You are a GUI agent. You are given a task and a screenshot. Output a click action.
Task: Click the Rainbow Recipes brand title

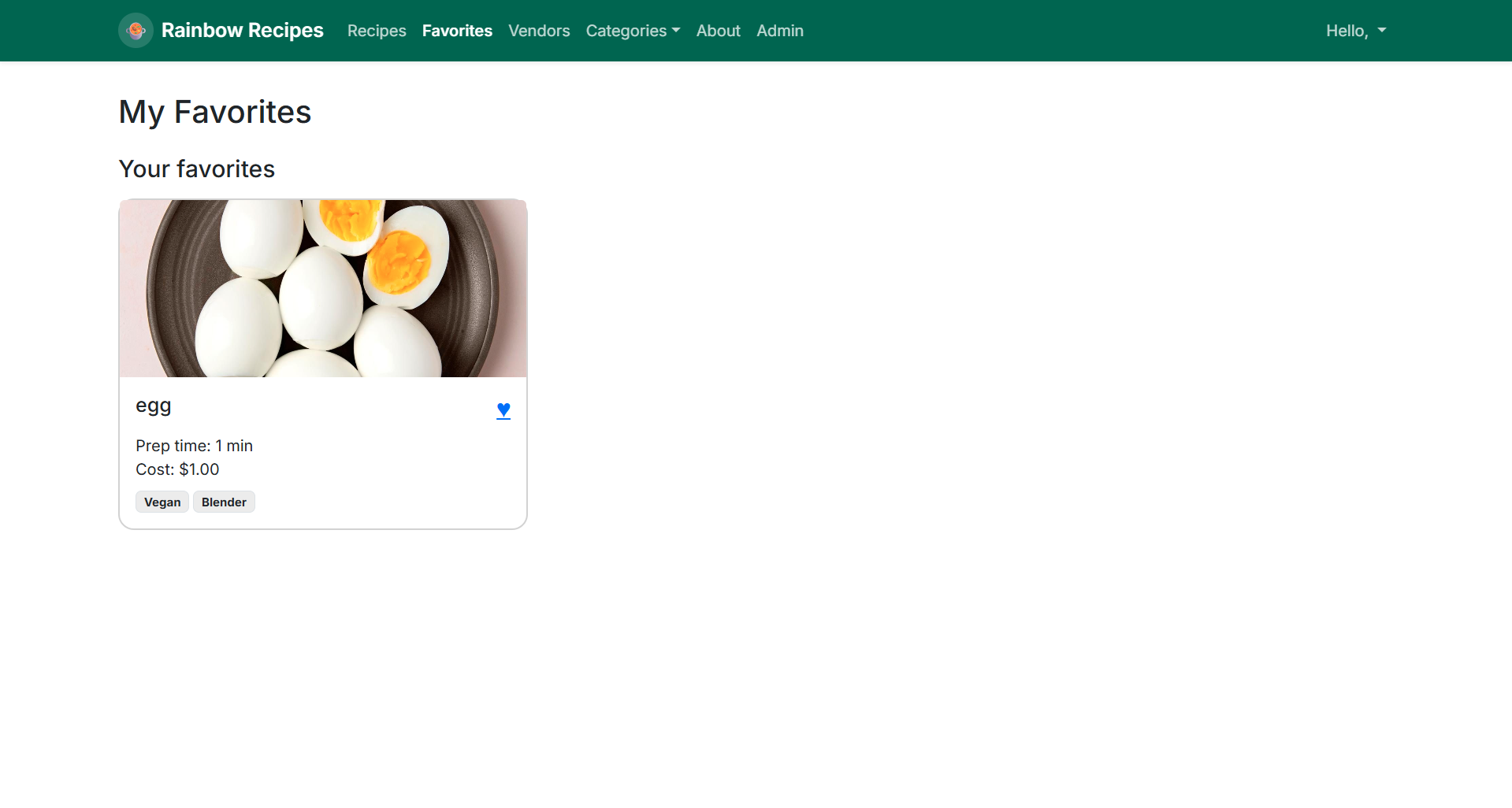pos(242,31)
